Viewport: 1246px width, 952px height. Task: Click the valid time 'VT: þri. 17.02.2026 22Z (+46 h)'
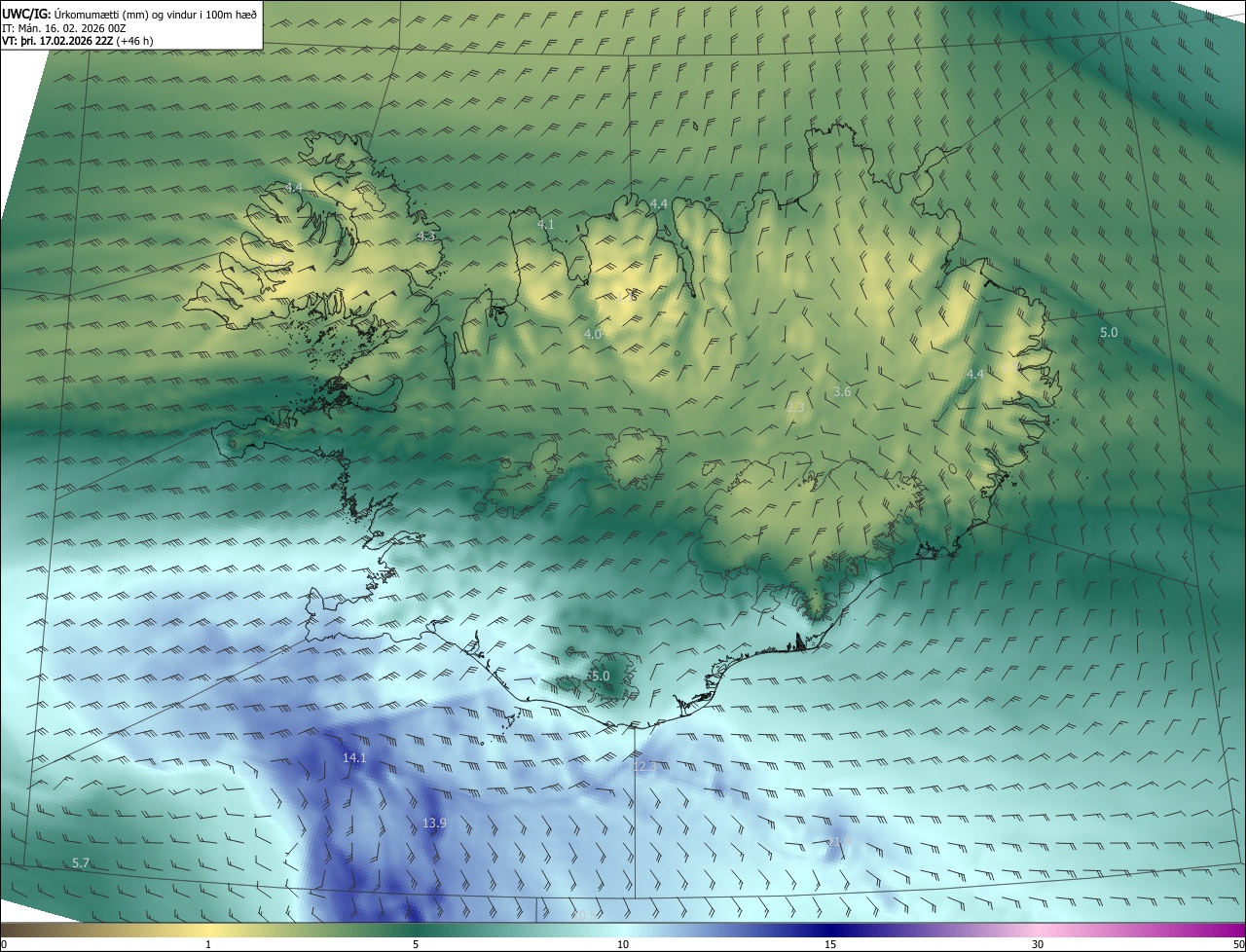[78, 40]
